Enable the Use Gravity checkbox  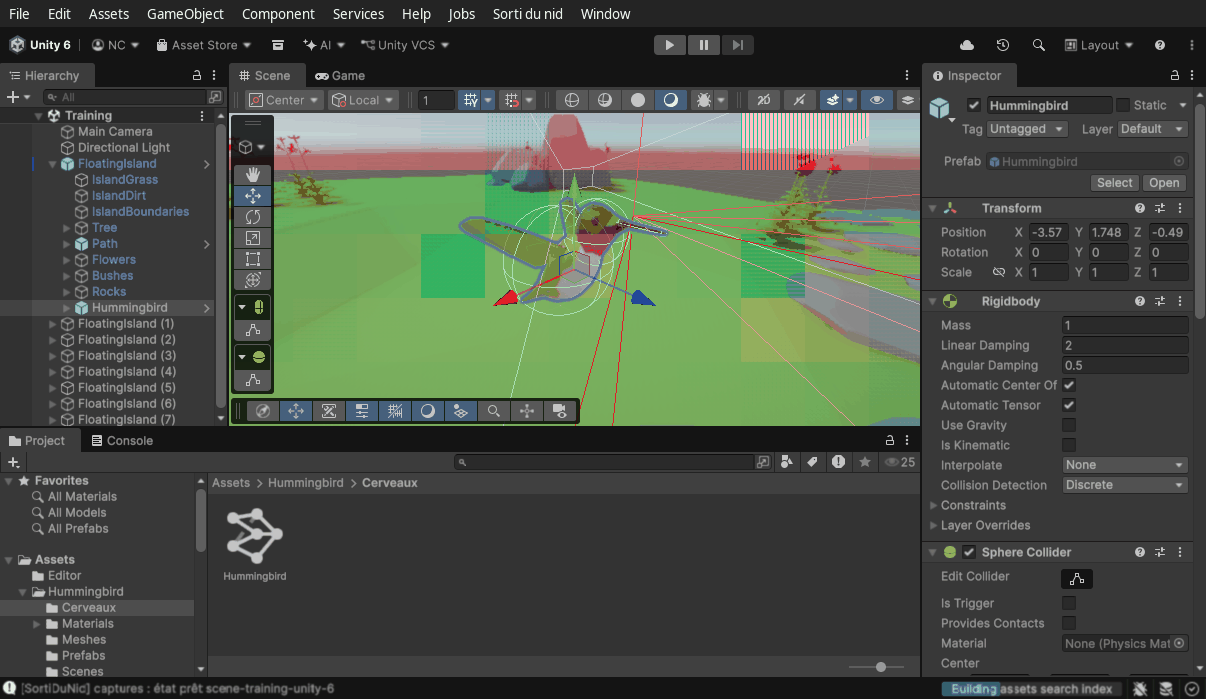click(1069, 425)
